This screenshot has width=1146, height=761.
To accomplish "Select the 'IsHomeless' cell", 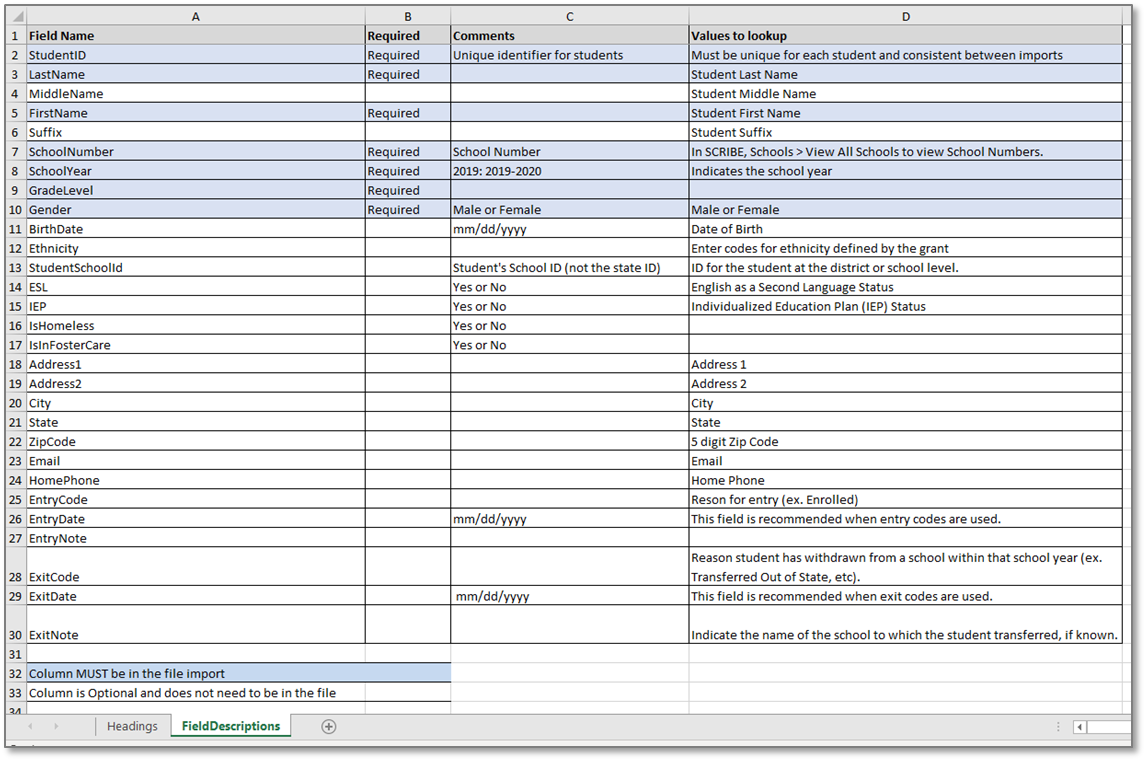I will [196, 325].
